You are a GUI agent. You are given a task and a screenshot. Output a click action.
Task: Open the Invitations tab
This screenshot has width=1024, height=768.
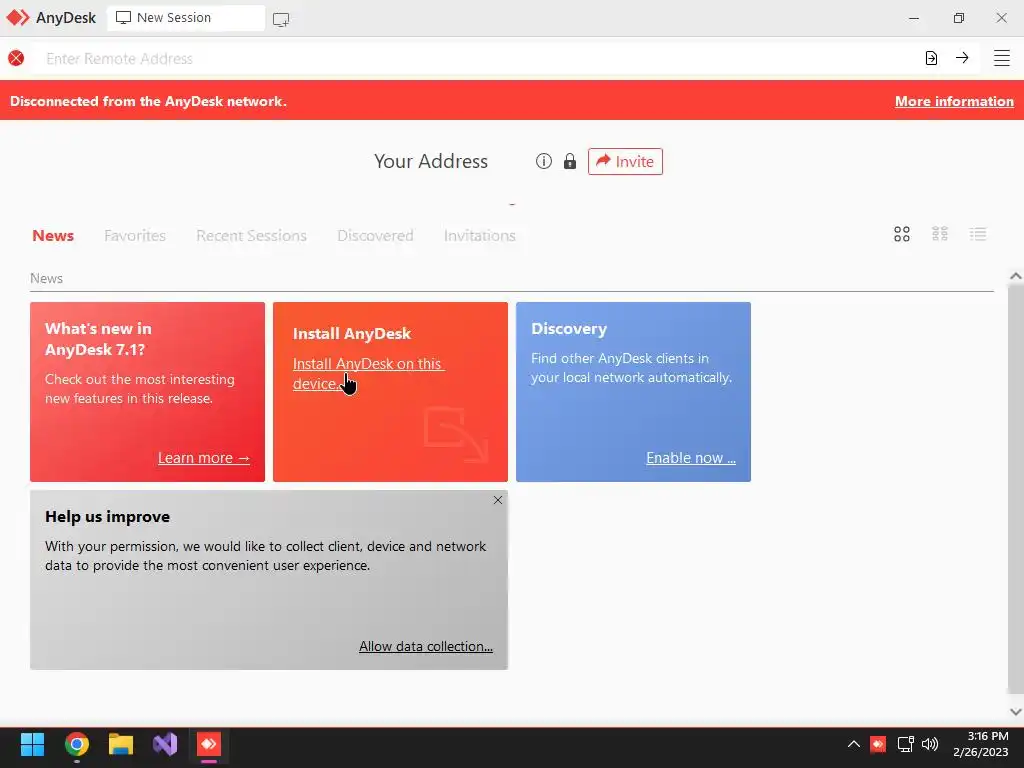pyautogui.click(x=480, y=235)
